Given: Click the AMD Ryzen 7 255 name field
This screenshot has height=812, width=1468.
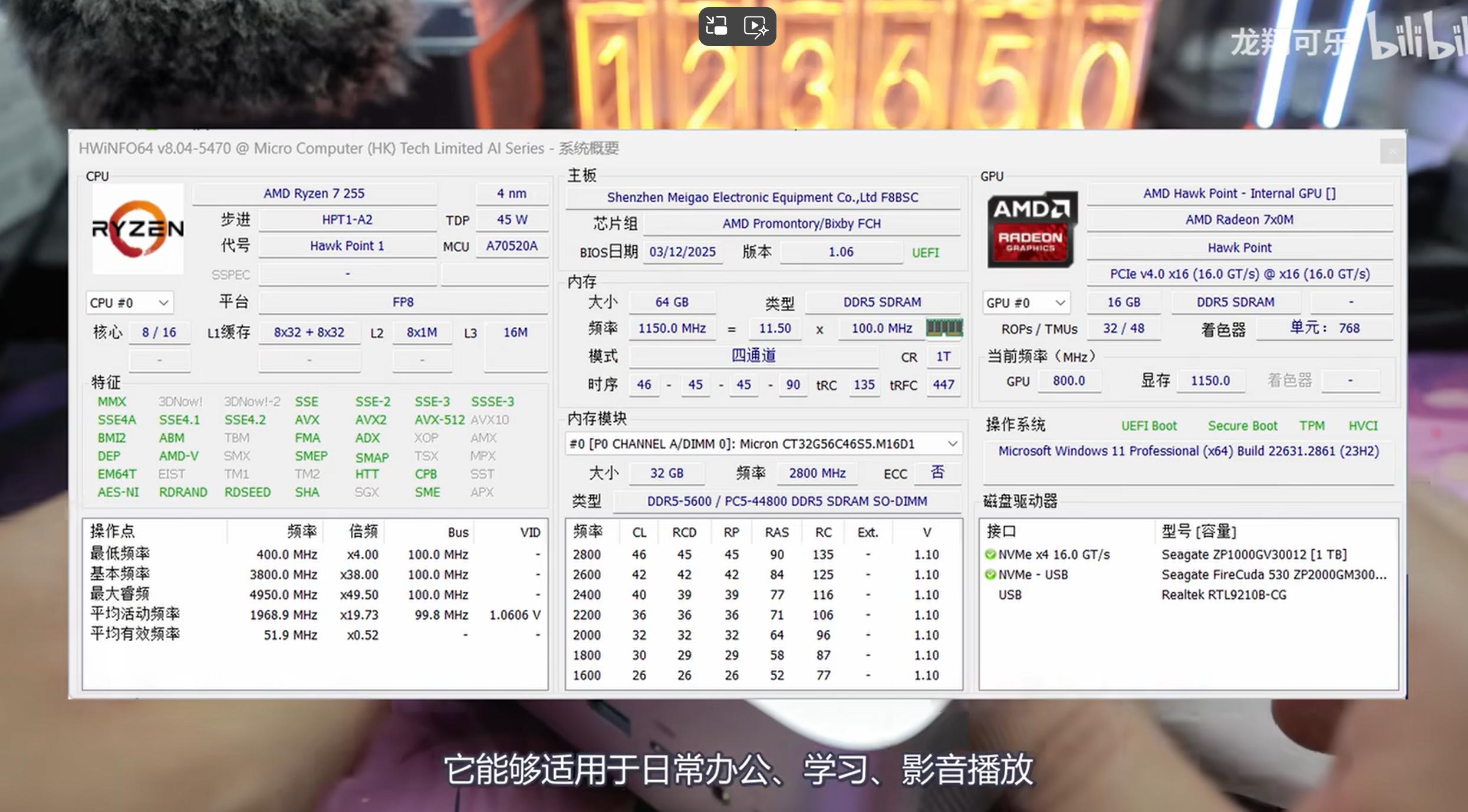Looking at the screenshot, I should [314, 193].
